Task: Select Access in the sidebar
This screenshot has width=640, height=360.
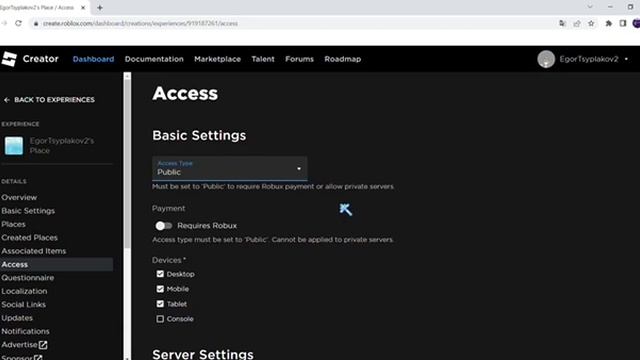Action: click(56, 264)
